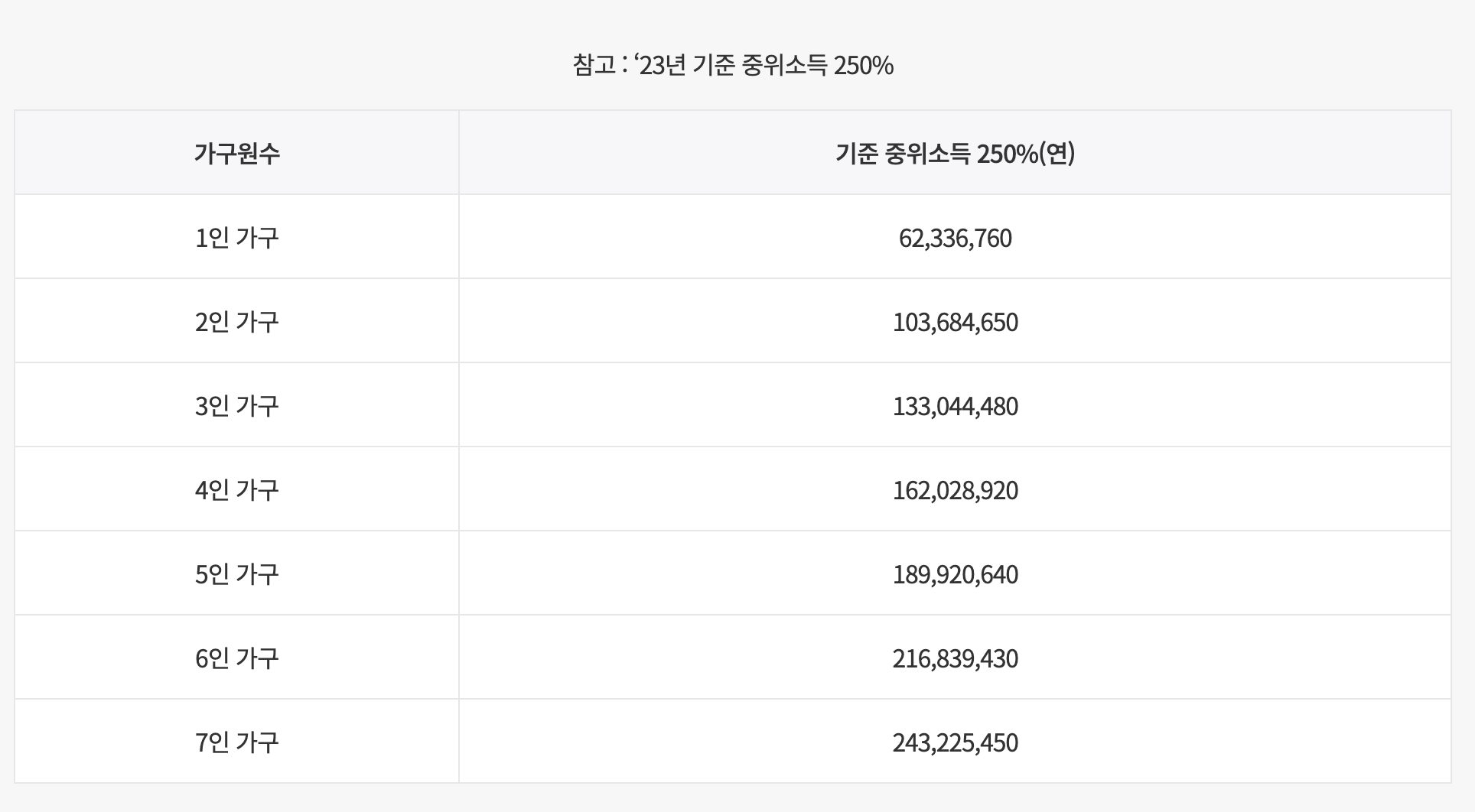Click the '7인 가구' row label
The image size is (1475, 812).
coord(236,742)
